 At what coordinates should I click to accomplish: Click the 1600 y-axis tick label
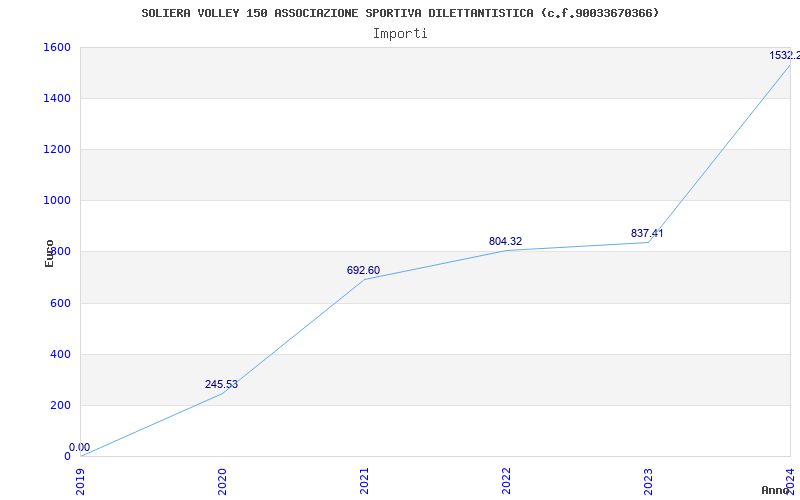click(57, 47)
